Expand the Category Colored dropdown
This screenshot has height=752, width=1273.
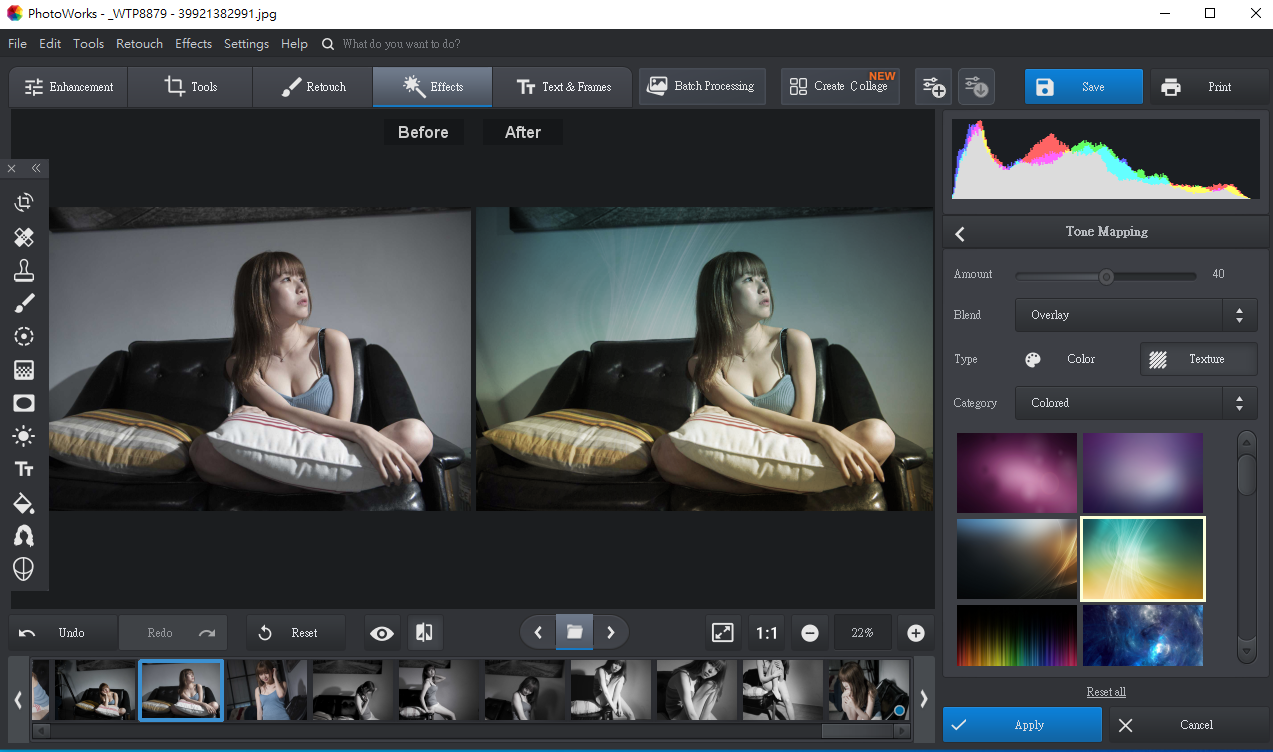[1135, 403]
